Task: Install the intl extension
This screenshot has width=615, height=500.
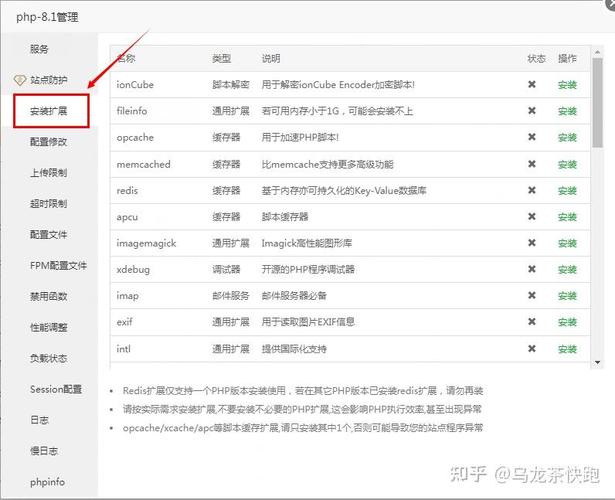Action: (x=567, y=349)
